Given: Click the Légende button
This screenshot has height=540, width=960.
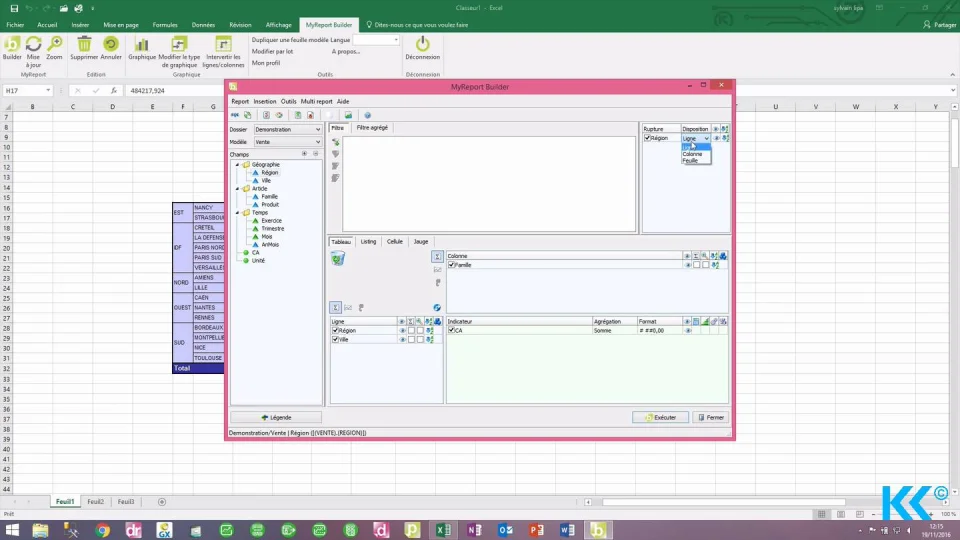Looking at the screenshot, I should click(x=276, y=418).
